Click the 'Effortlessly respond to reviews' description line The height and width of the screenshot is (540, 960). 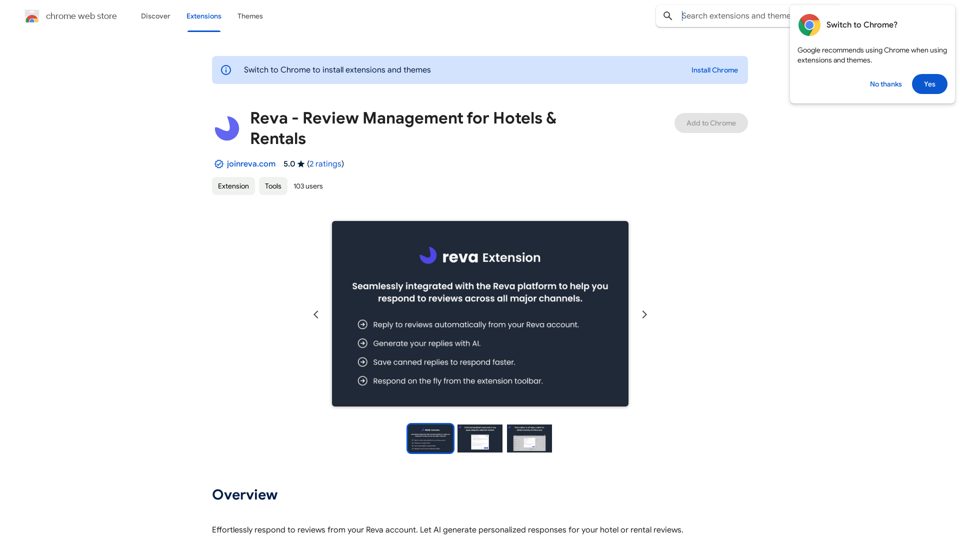click(448, 530)
